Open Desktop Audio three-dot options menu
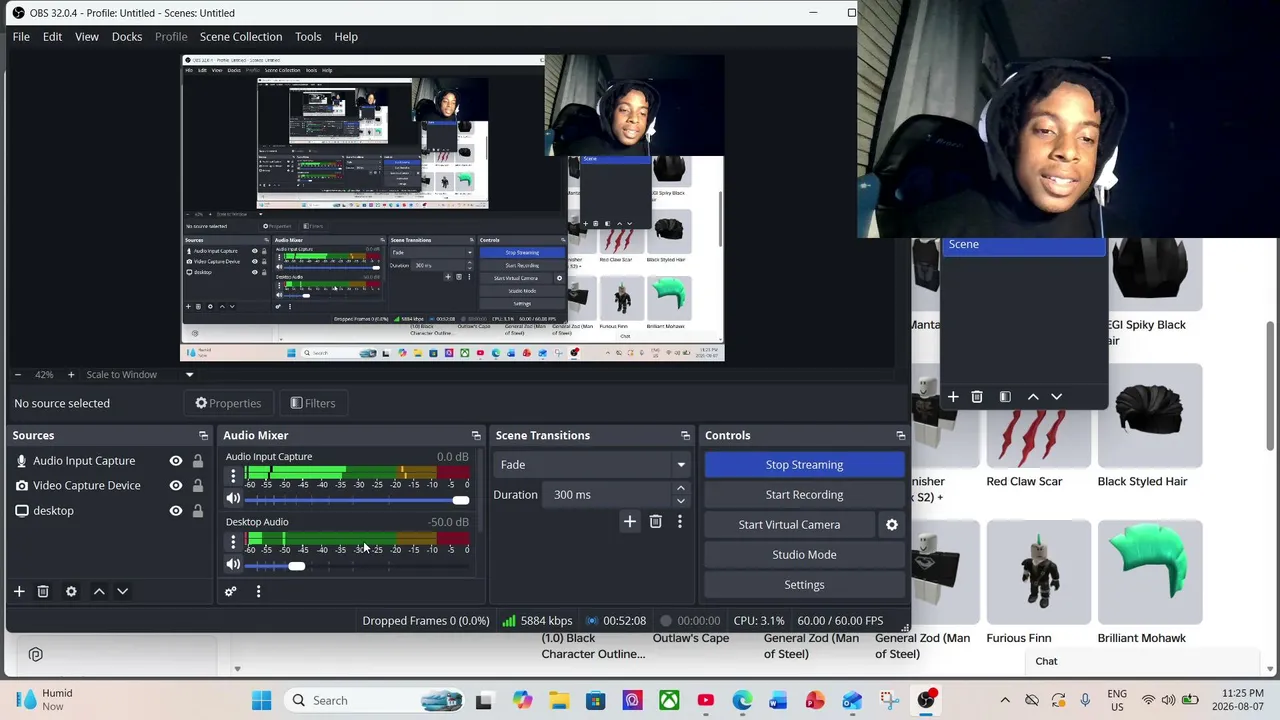Image resolution: width=1280 pixels, height=720 pixels. [233, 541]
